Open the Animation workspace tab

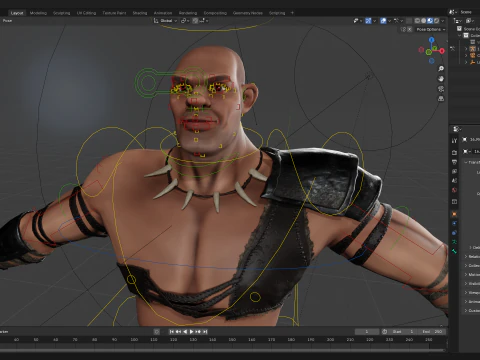(163, 13)
